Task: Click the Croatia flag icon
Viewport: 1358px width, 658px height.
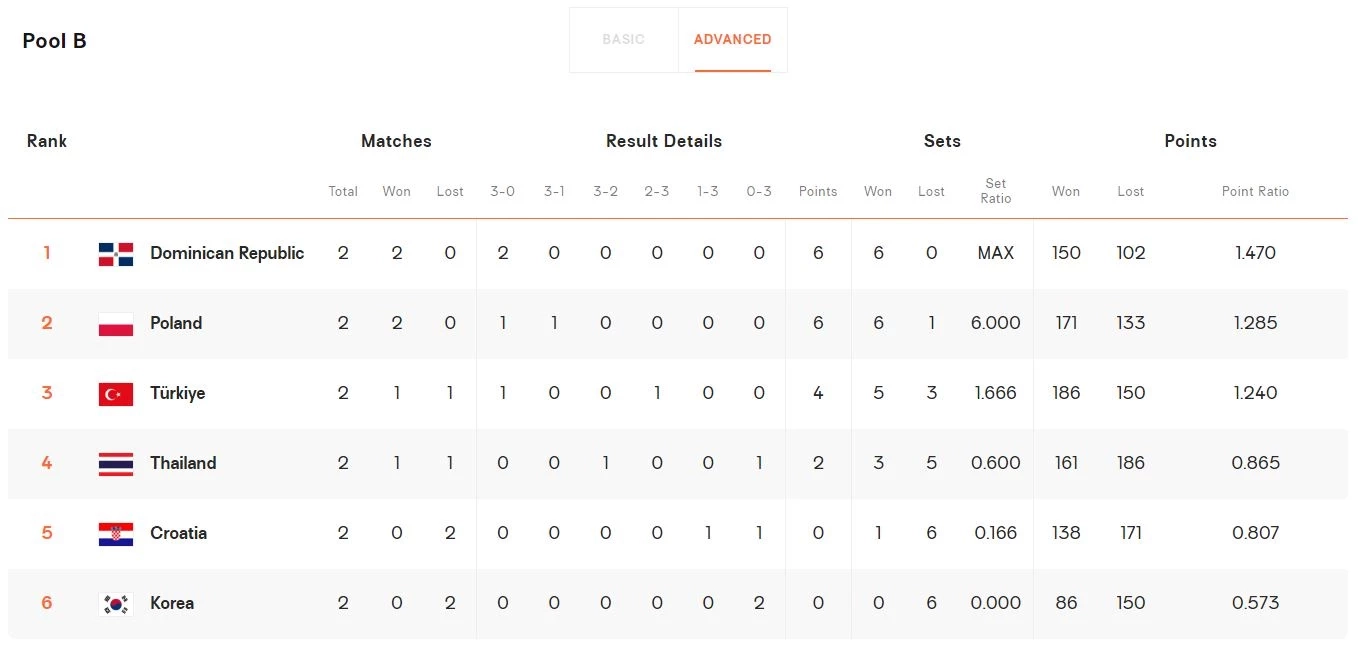Action: coord(116,534)
